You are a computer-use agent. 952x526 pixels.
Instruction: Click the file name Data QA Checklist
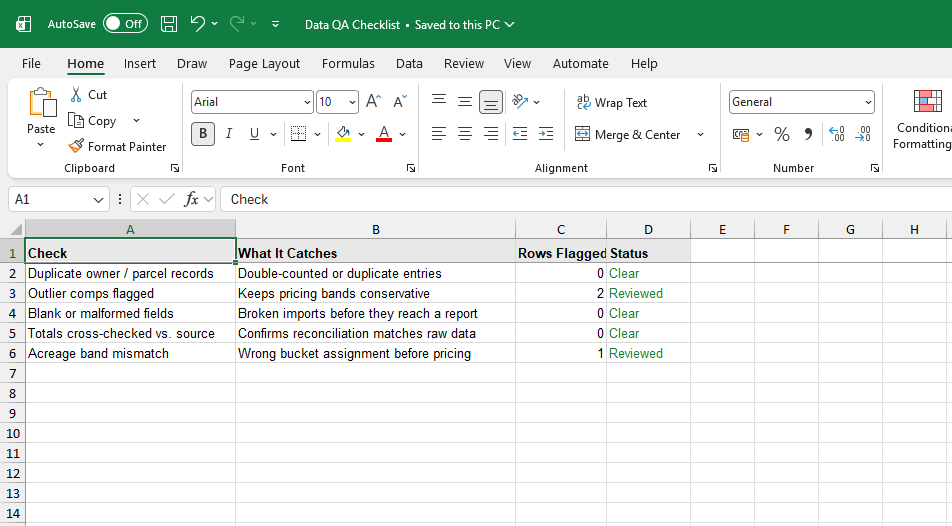[x=352, y=24]
